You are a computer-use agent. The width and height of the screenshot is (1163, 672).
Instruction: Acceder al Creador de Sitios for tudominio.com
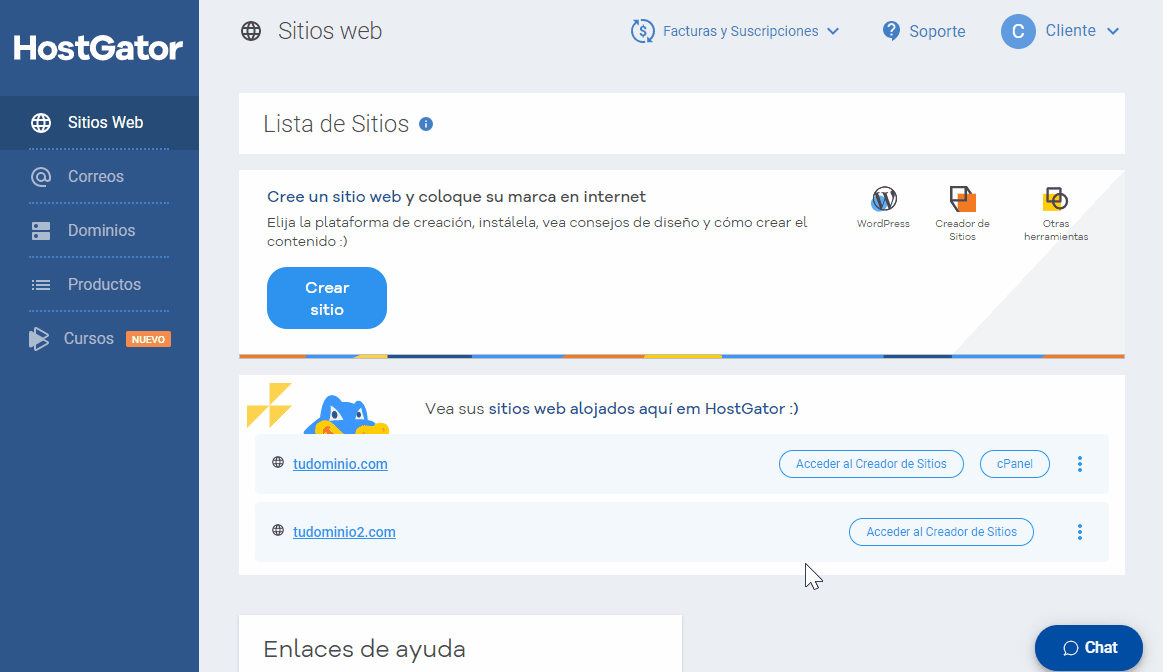872,464
